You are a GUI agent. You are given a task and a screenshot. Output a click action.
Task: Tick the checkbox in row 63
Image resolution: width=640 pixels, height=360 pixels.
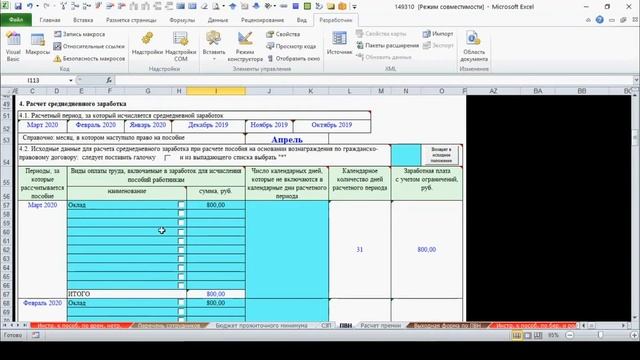pos(181,259)
